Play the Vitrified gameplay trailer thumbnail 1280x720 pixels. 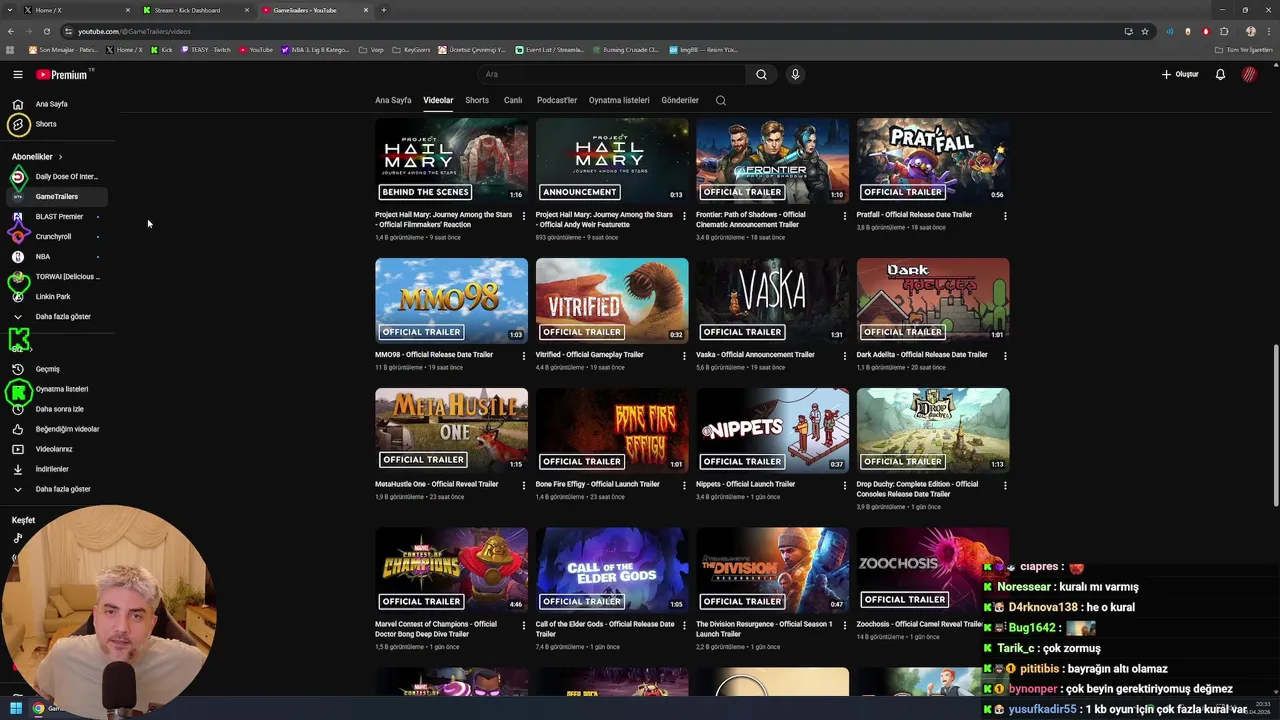tap(612, 301)
